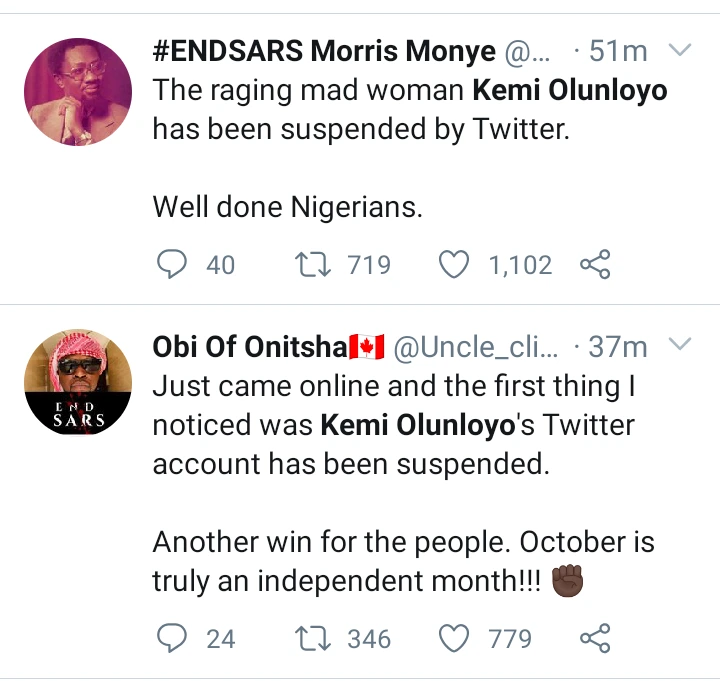The image size is (720, 683).
Task: Like the tweet with 1,102 likes
Action: (456, 264)
